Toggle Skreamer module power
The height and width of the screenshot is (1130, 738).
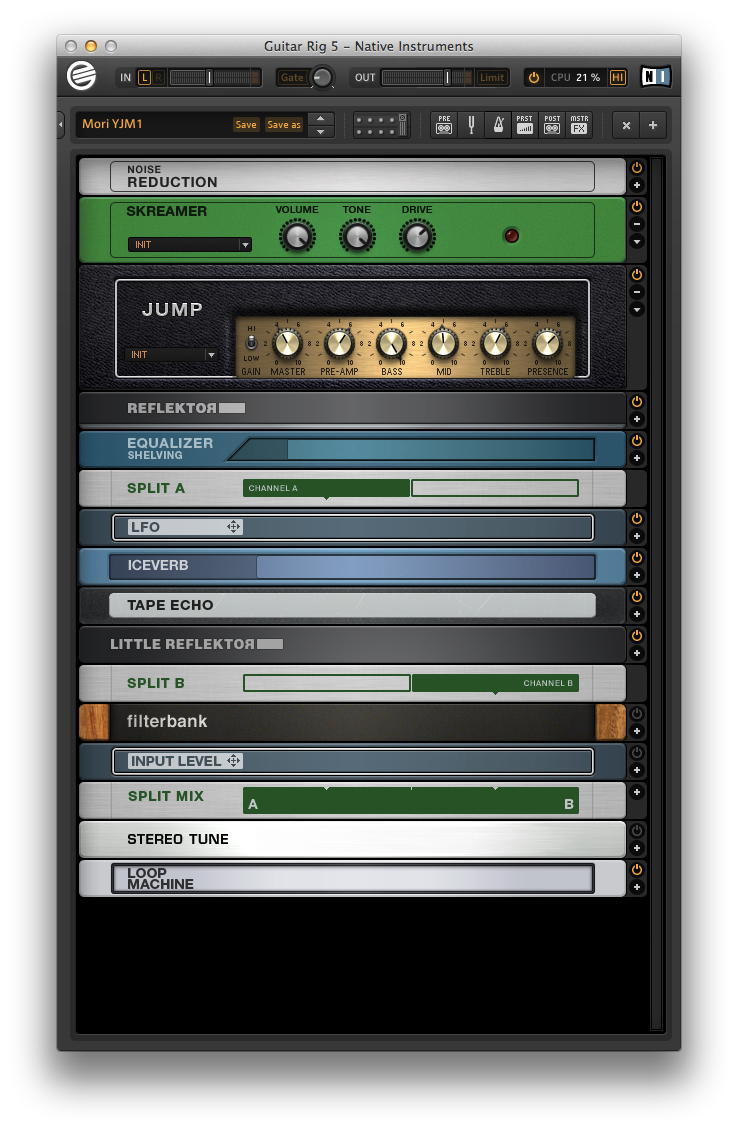[x=636, y=207]
